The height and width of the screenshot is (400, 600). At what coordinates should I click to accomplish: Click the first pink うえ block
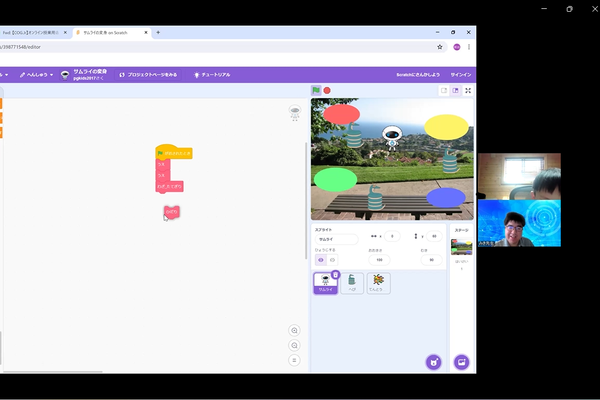163,164
